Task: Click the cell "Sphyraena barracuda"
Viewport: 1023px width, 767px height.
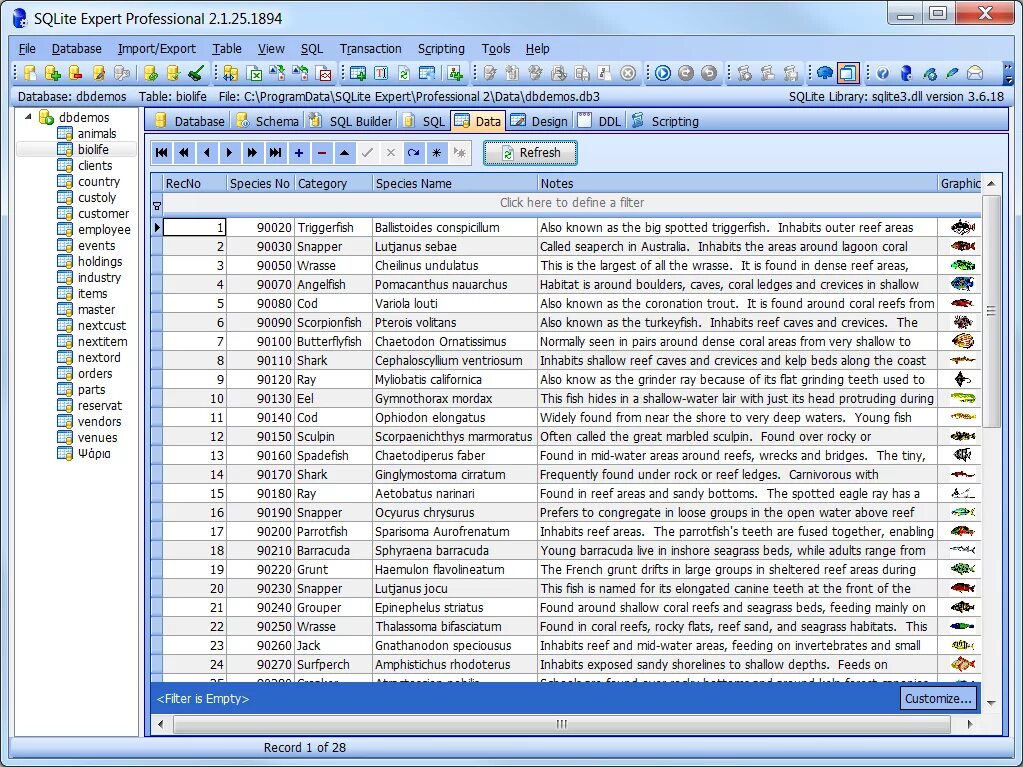Action: 455,550
